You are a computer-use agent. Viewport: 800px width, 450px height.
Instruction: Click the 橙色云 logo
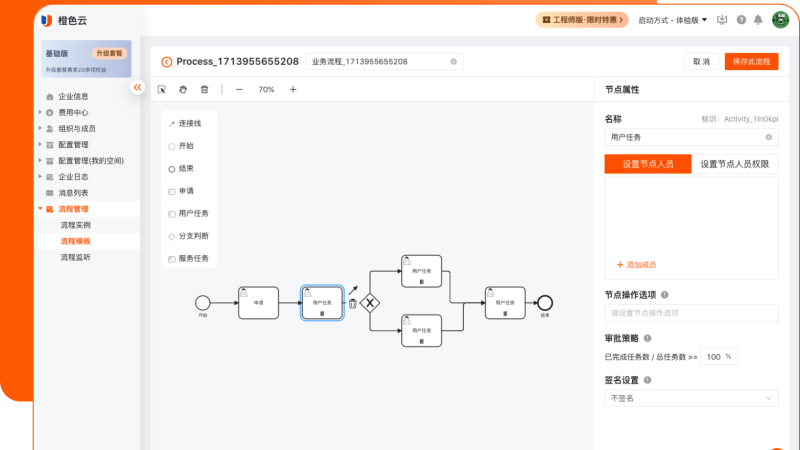64,20
